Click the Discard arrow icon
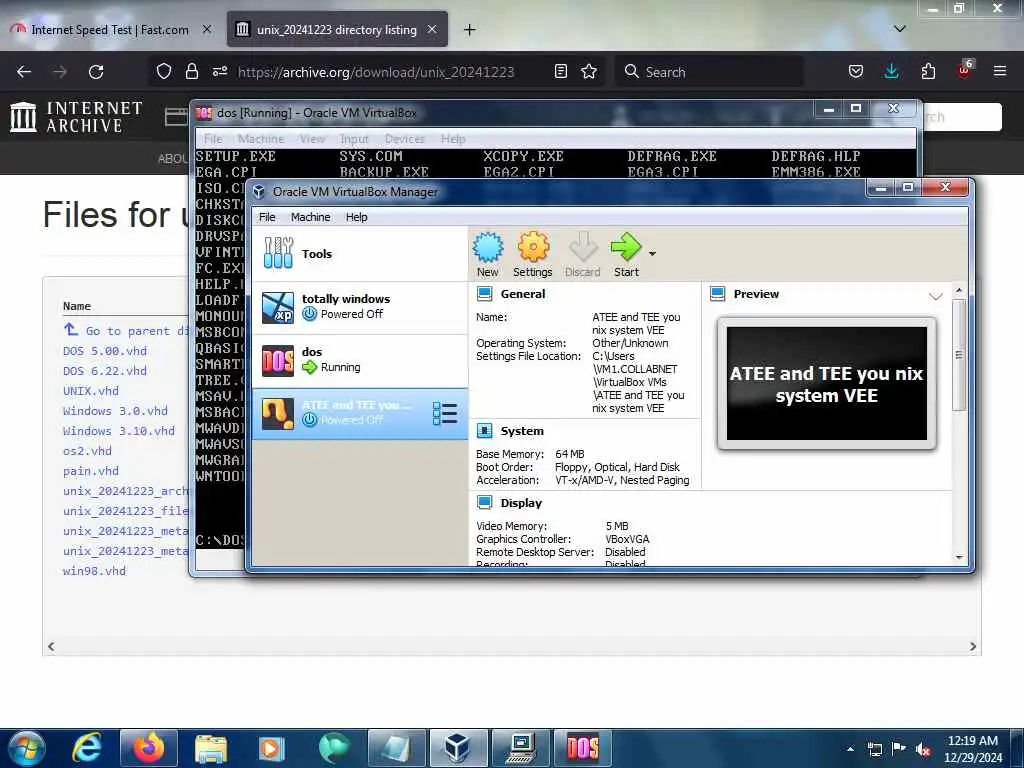This screenshot has width=1024, height=768. click(583, 254)
